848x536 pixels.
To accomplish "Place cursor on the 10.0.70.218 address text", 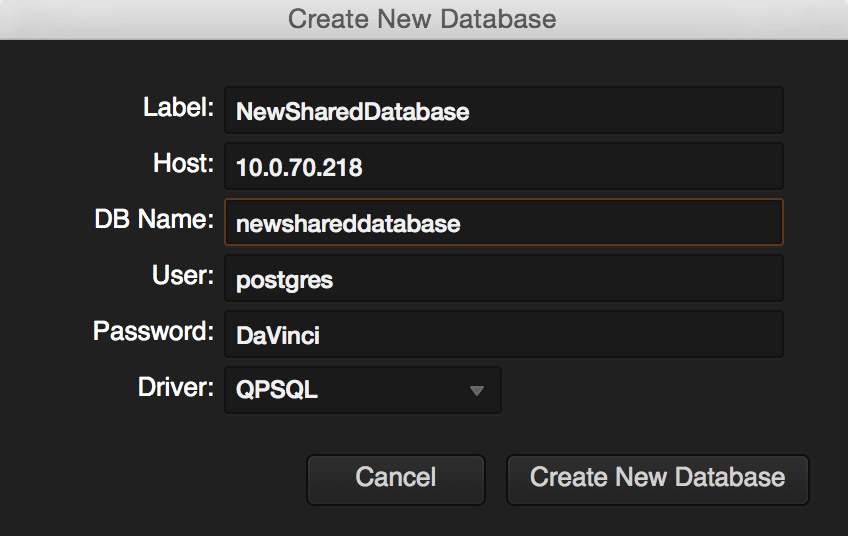I will pyautogui.click(x=299, y=168).
